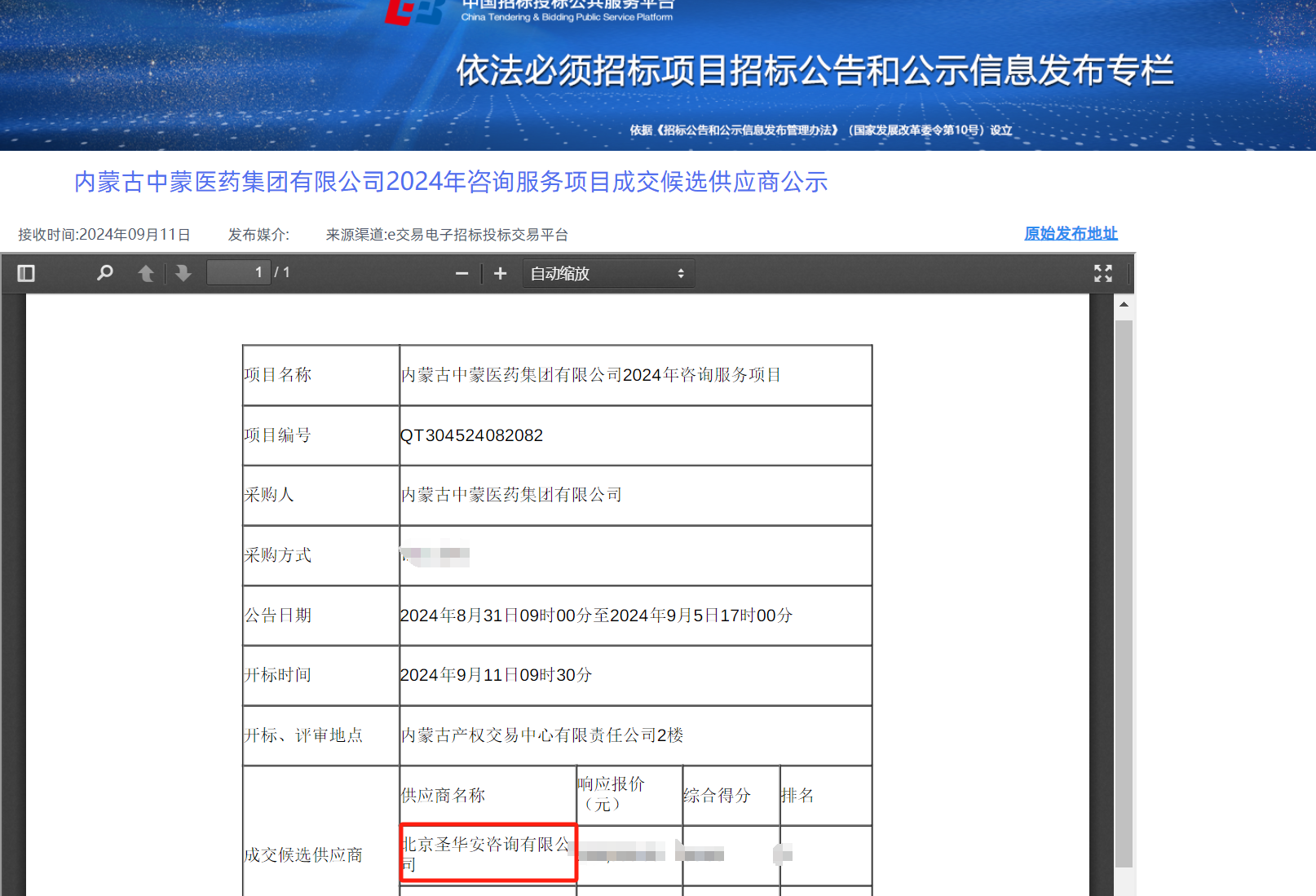Go to previous page arrow
The height and width of the screenshot is (896, 1316).
click(146, 273)
